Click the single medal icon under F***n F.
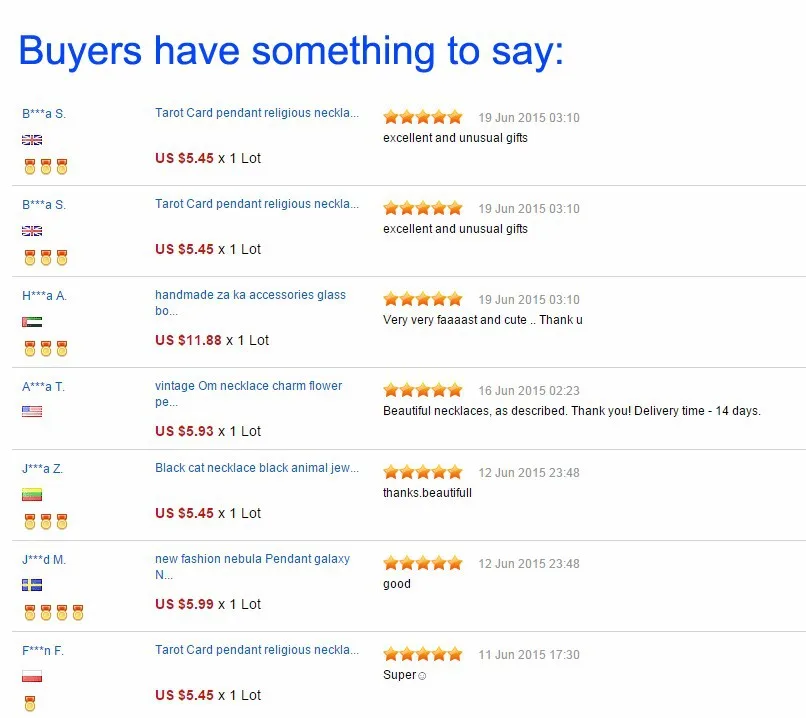The width and height of the screenshot is (806, 718). click(x=30, y=703)
